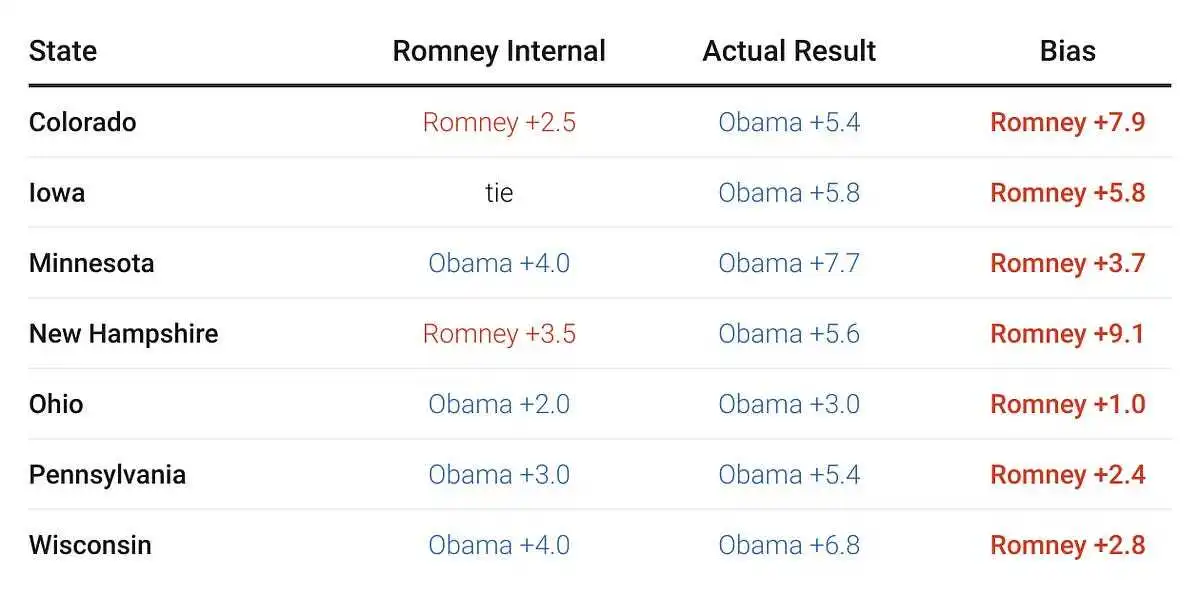This screenshot has width=1200, height=600.
Task: Click Pennsylvania's Obama +3.0 internal value
Action: [x=499, y=474]
